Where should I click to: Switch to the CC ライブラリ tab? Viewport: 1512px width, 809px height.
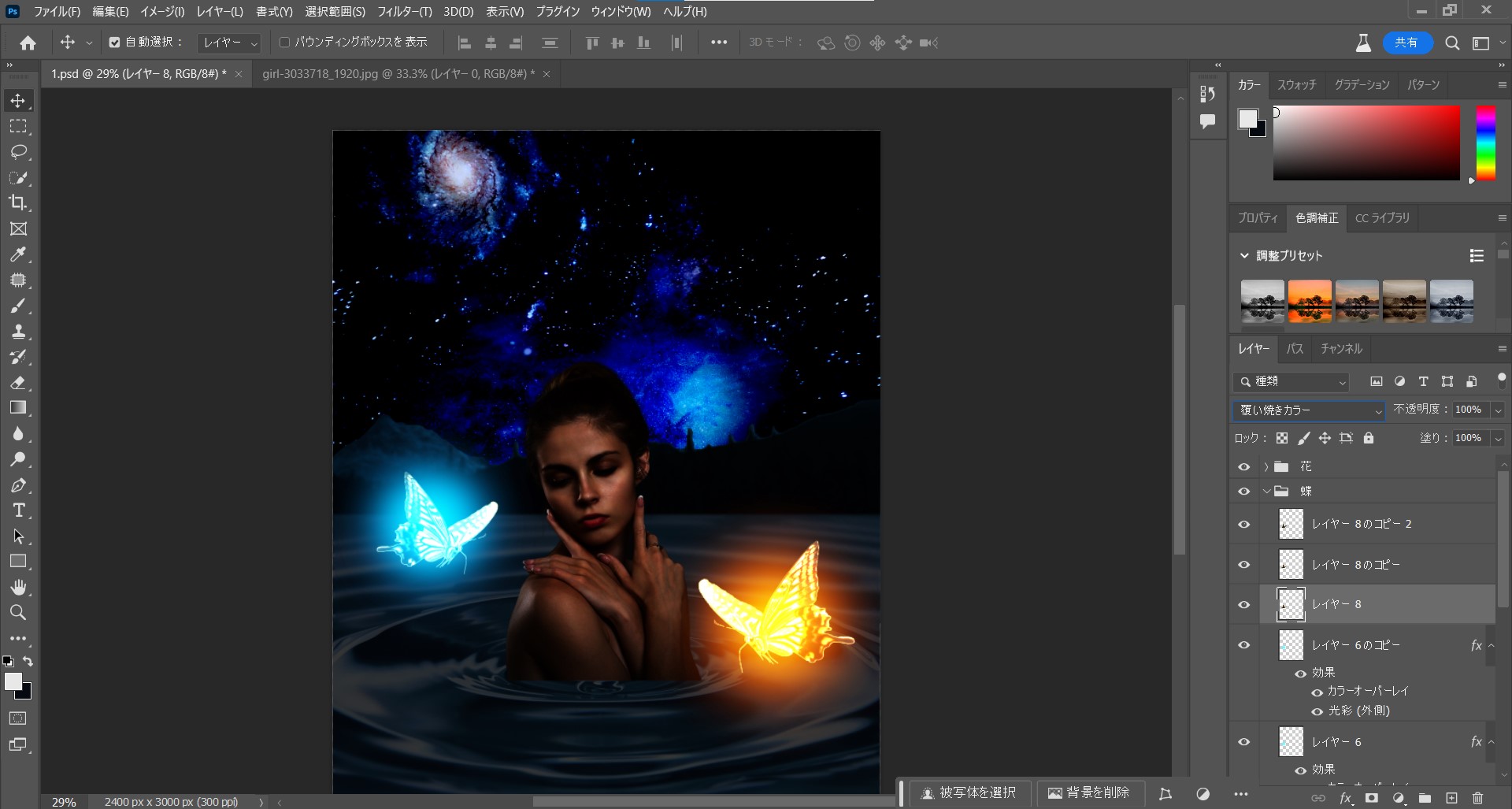(1382, 217)
